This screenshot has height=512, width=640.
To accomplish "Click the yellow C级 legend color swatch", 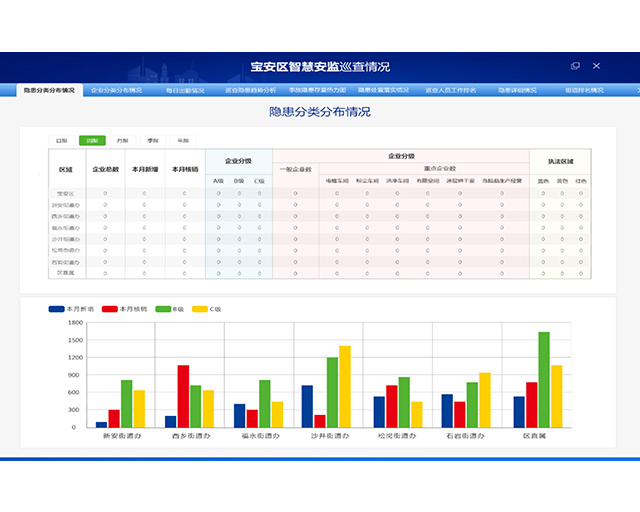I will (x=200, y=309).
